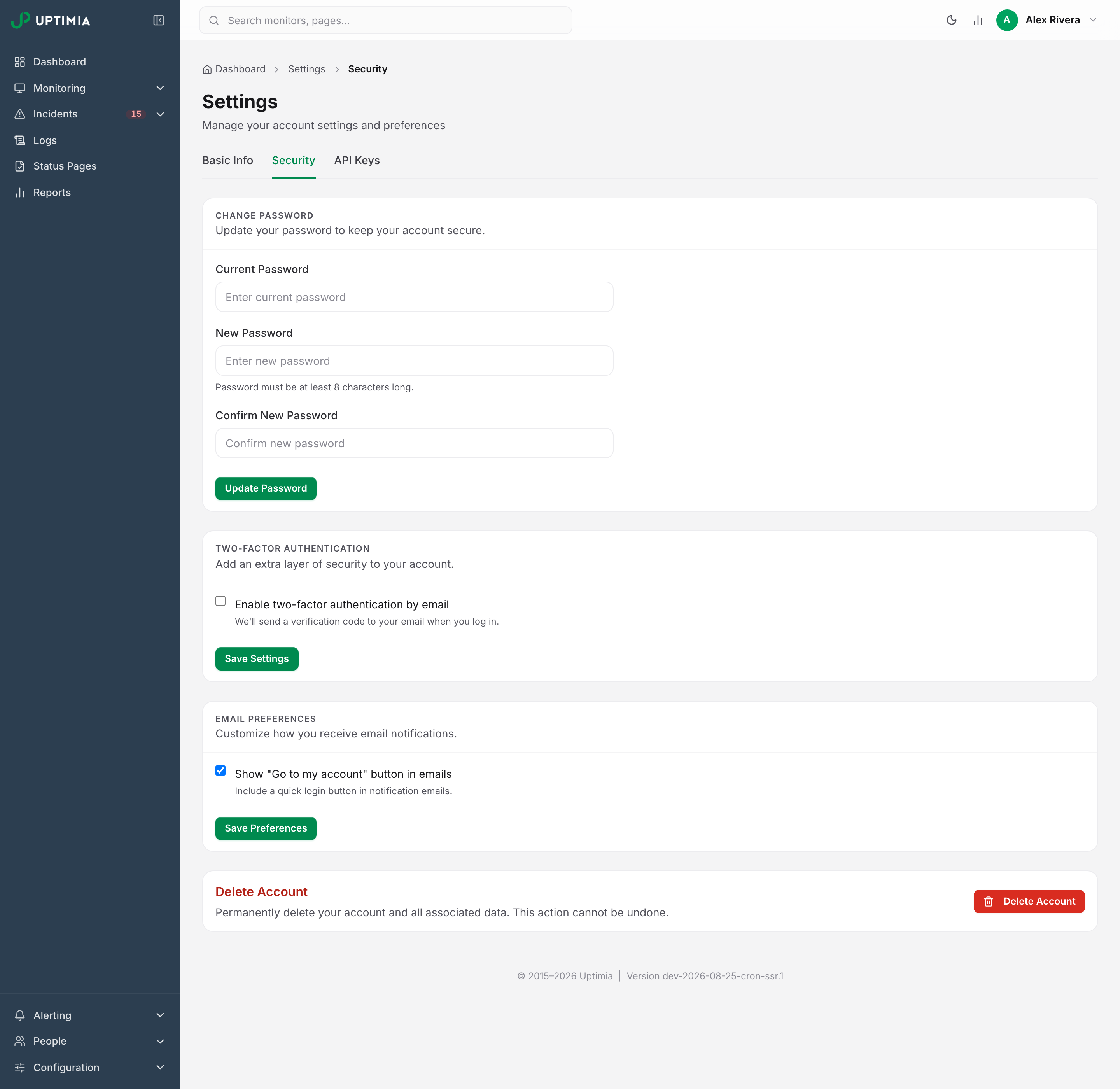The image size is (1120, 1089).
Task: Expand the Incidents menu chevron
Action: (160, 114)
